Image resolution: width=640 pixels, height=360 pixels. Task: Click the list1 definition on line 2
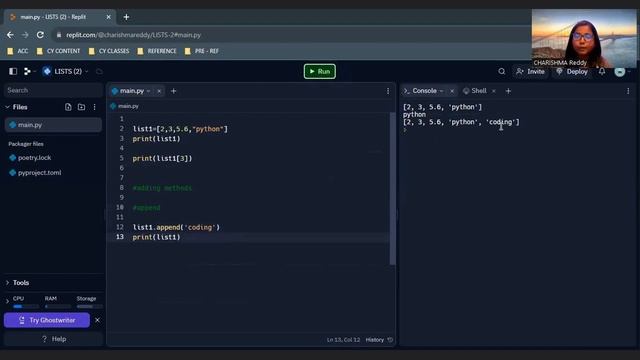pos(180,129)
